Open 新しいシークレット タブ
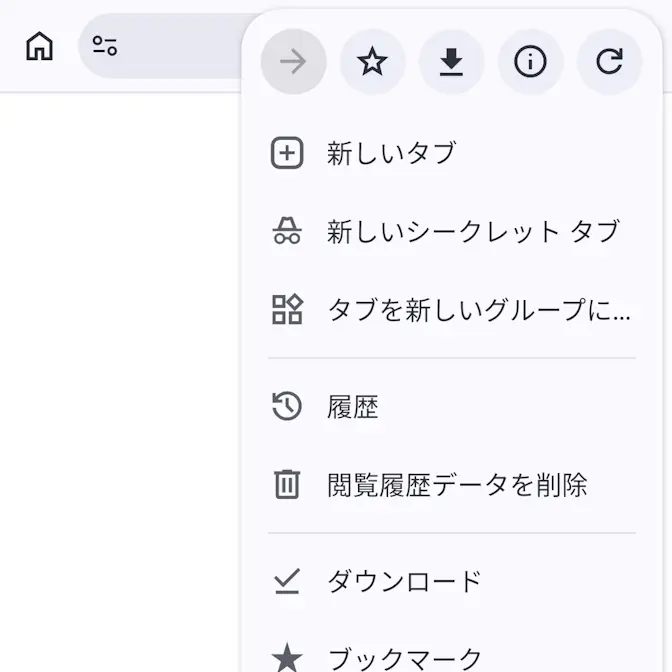This screenshot has width=672, height=672. tap(452, 231)
